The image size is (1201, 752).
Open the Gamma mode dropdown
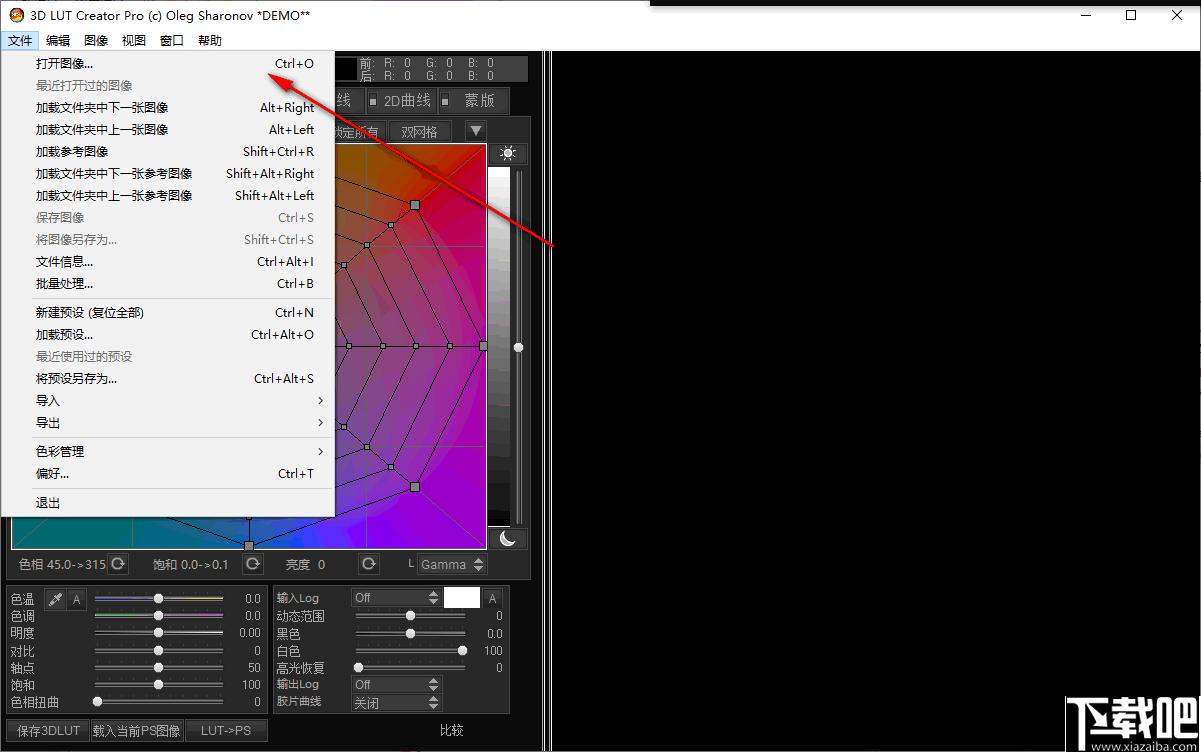(x=452, y=564)
